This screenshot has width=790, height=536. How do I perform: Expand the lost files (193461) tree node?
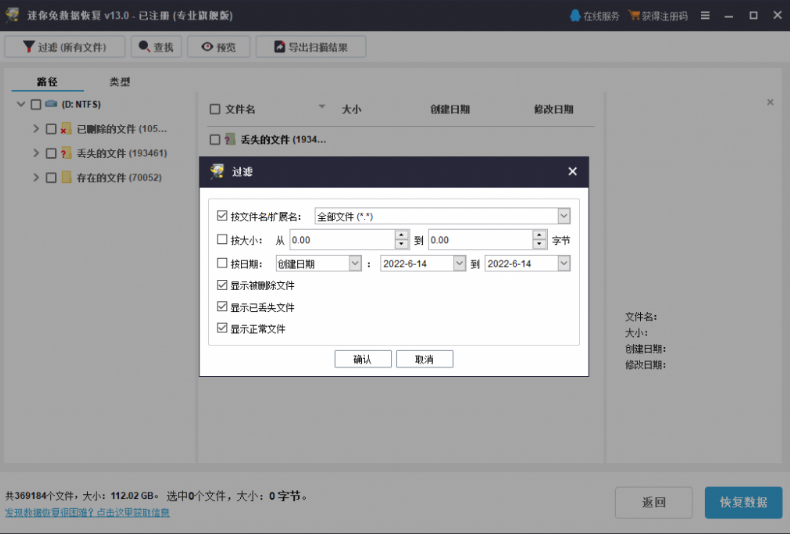click(x=36, y=153)
